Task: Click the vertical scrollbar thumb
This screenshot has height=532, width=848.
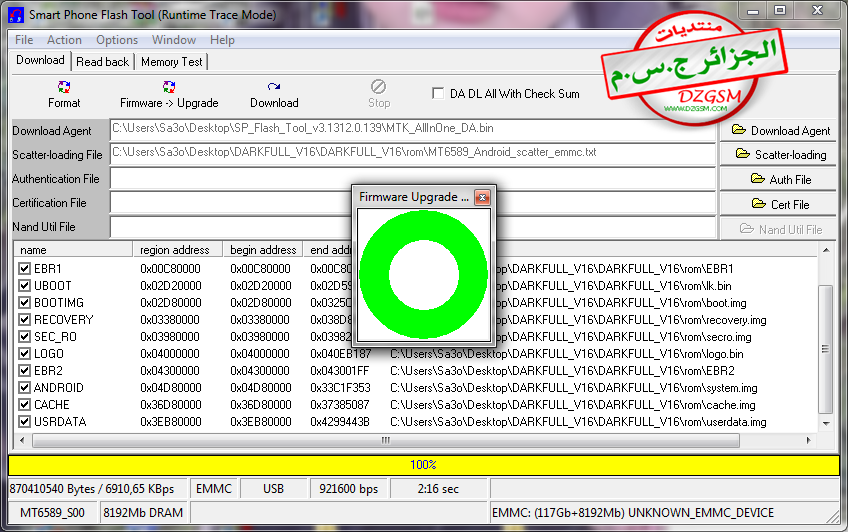Action: [825, 349]
